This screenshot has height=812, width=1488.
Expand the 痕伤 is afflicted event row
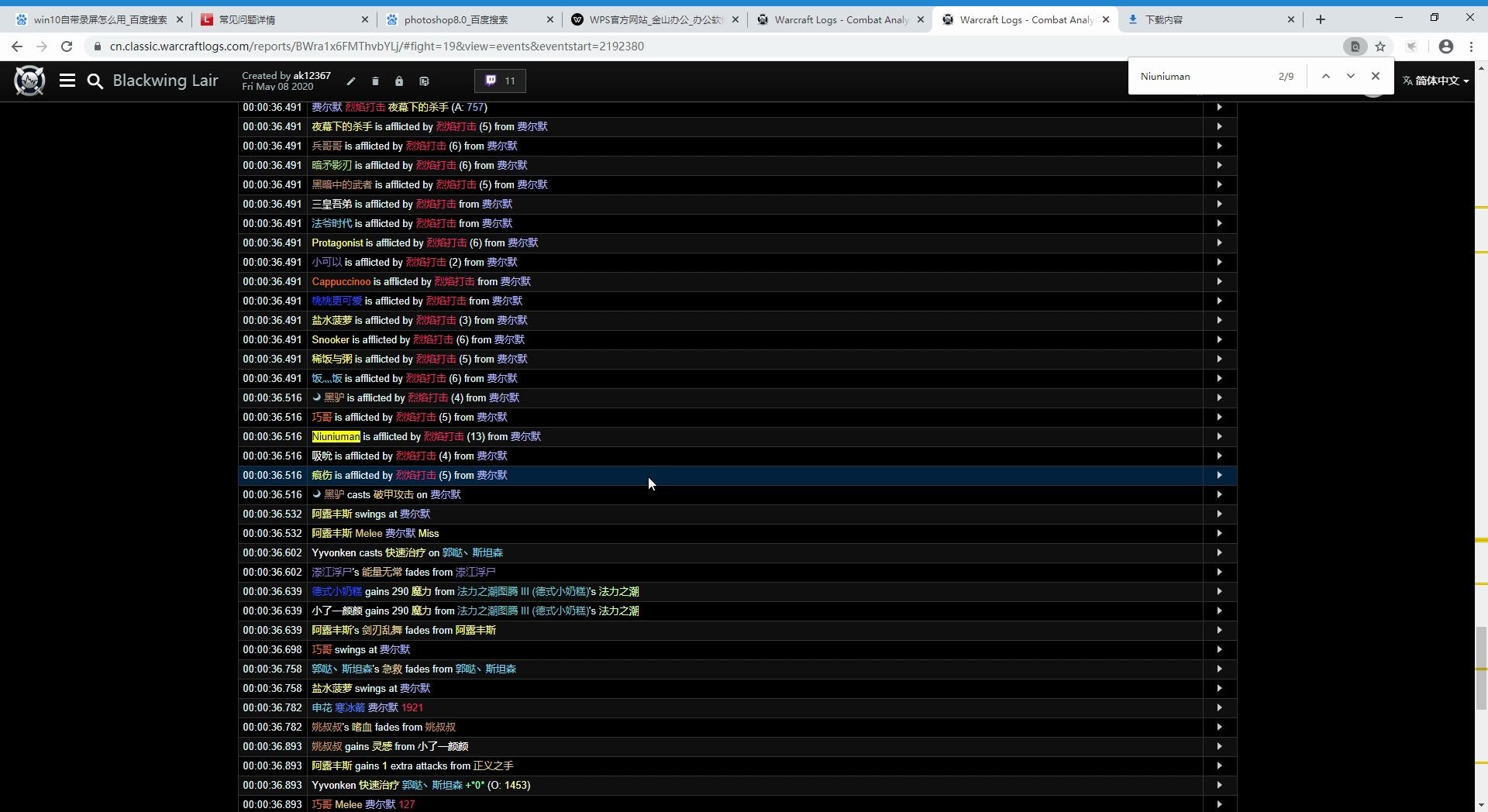point(1219,475)
